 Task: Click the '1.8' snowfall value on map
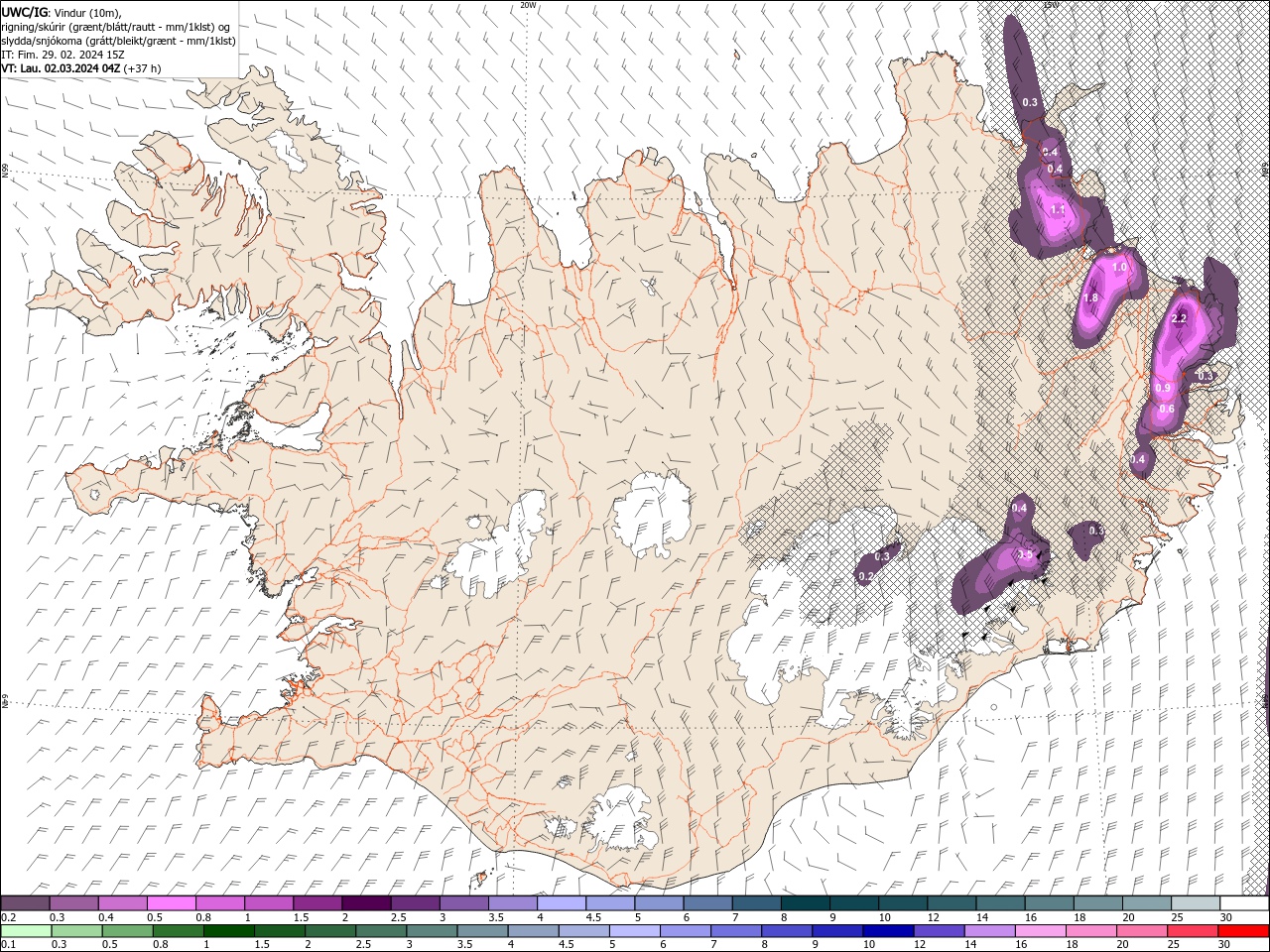pos(1091,297)
